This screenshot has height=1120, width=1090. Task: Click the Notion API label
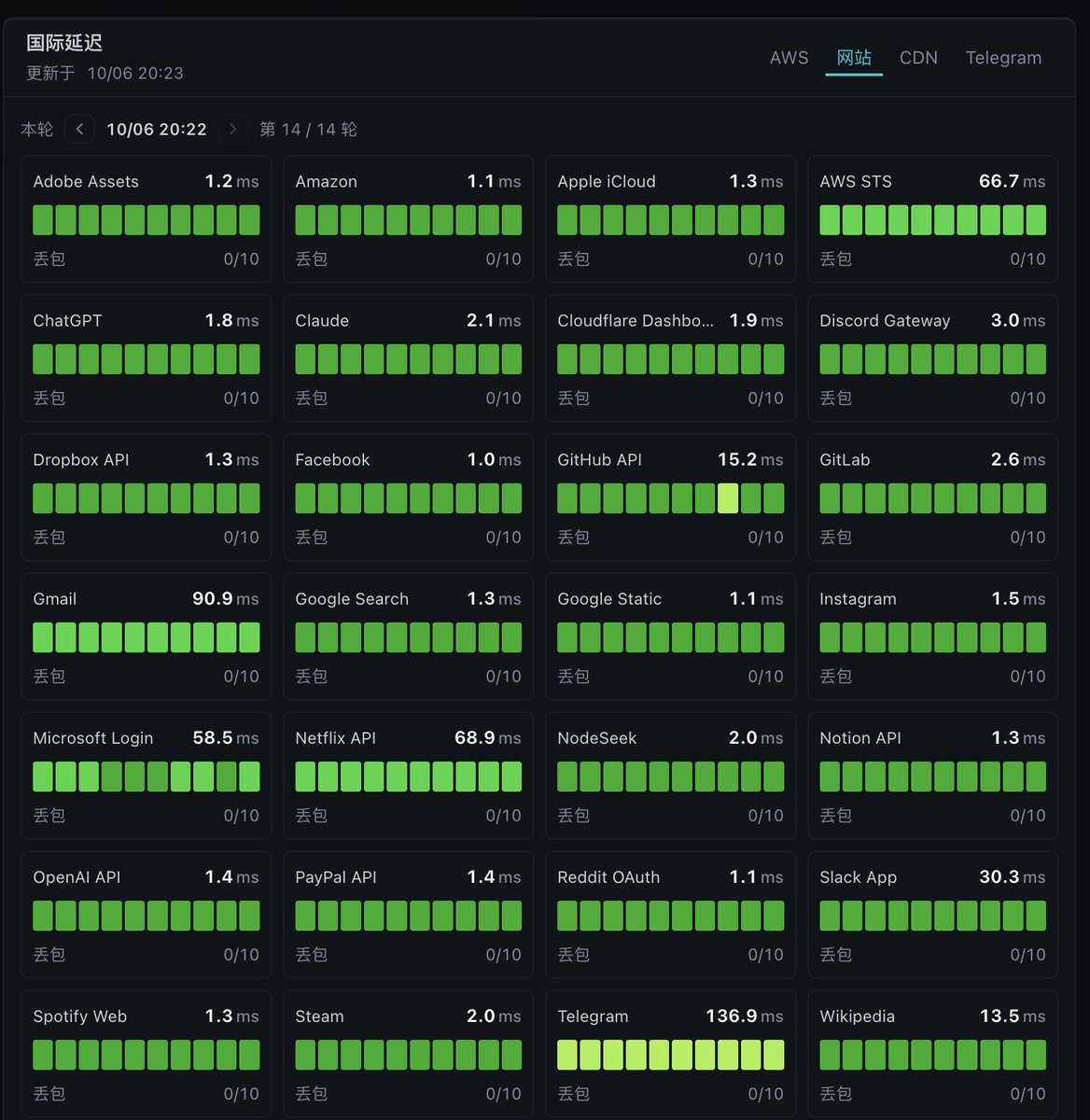pyautogui.click(x=860, y=738)
